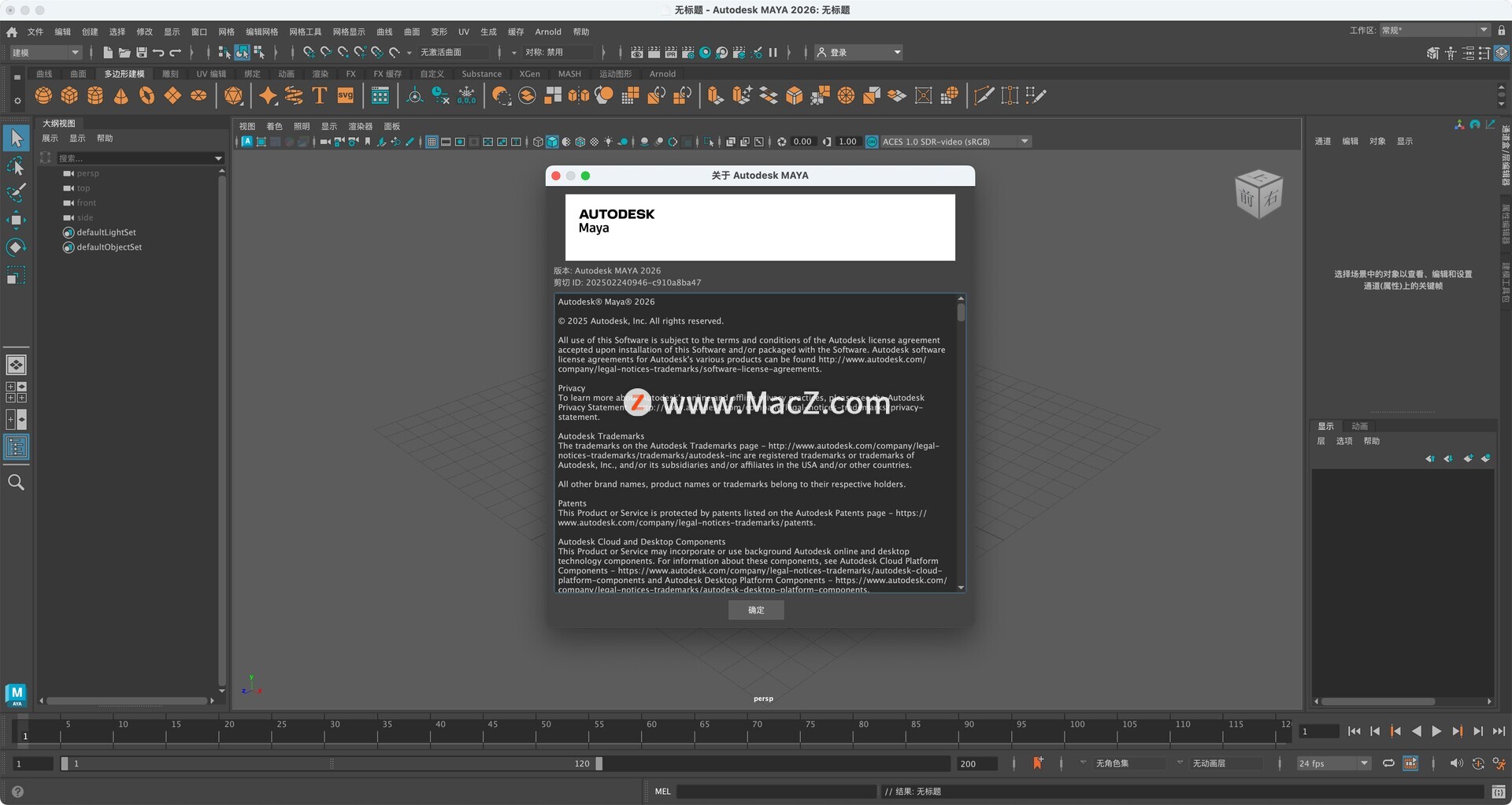
Task: Open the 24 fps frame rate dropdown
Action: pos(1334,763)
